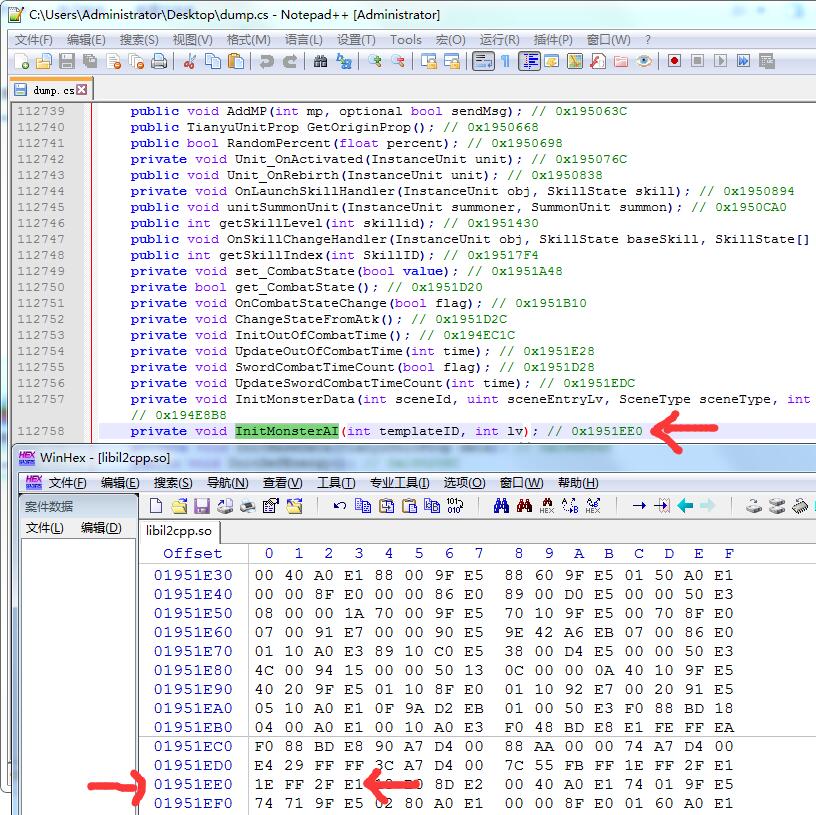Open the 文件(L) menu in the WinHex case data panel
This screenshot has height=815, width=816.
(x=45, y=528)
